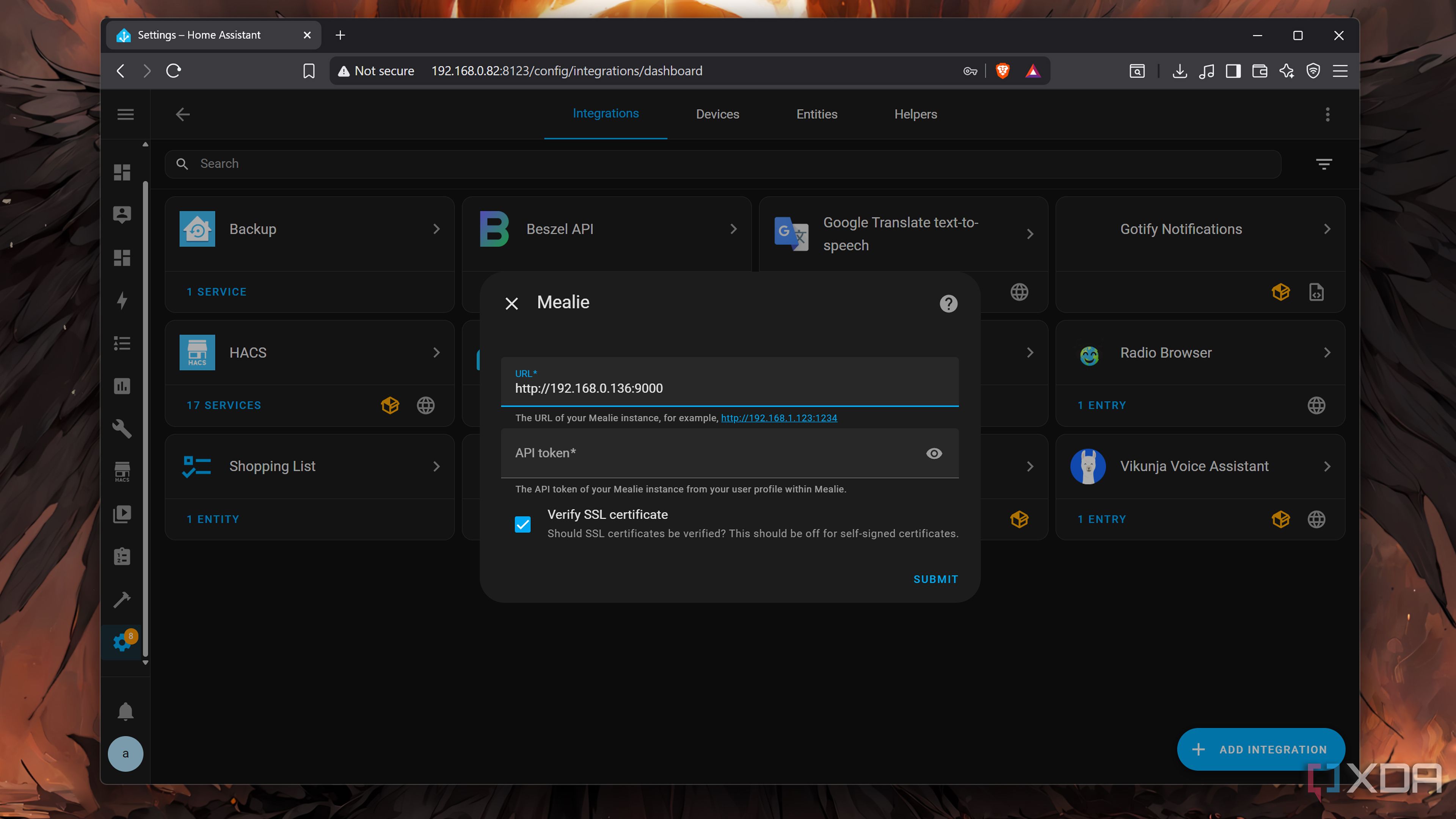Open the notifications bell in sidebar

click(x=125, y=711)
